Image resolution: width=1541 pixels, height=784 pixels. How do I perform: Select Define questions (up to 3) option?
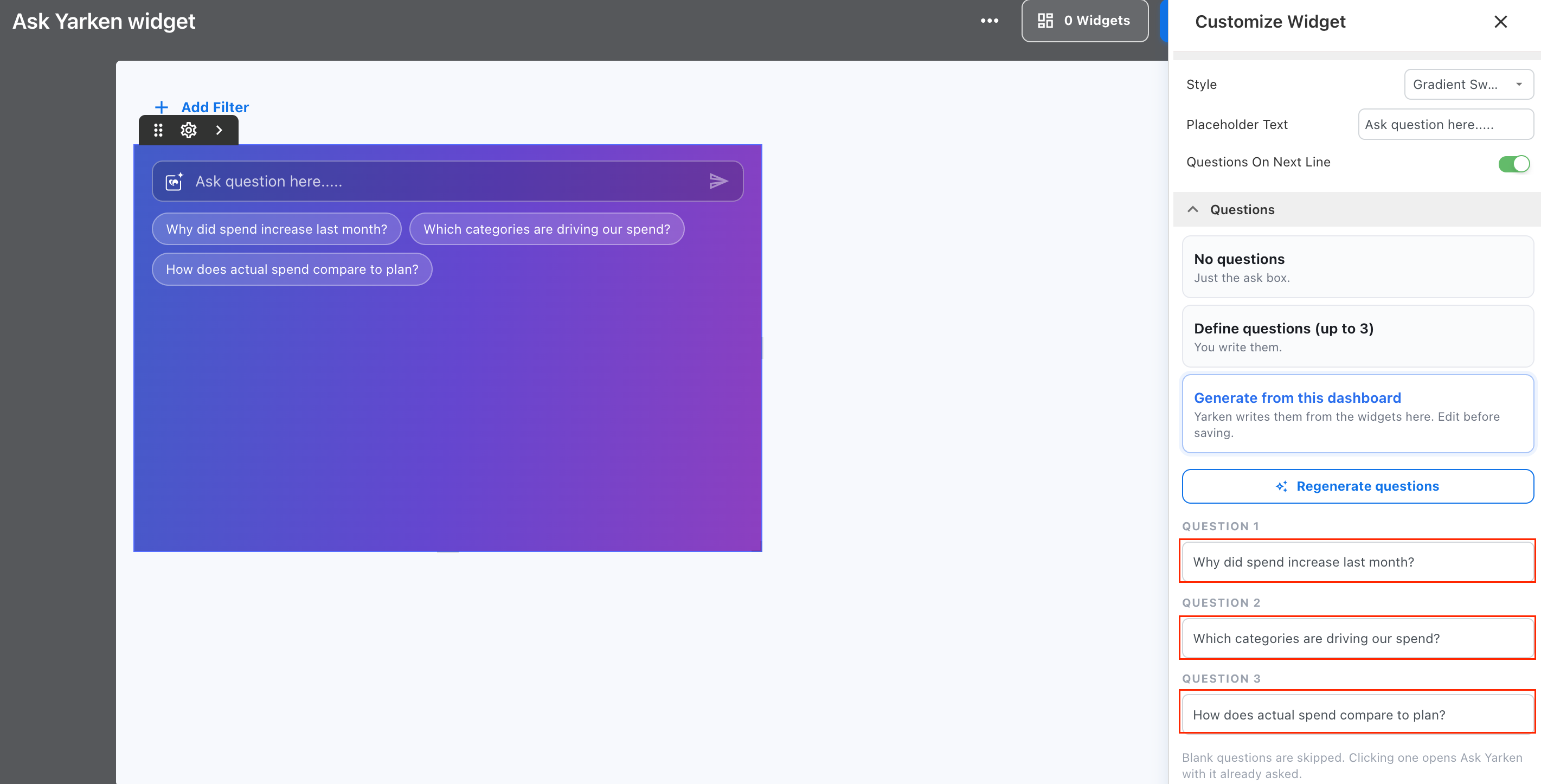point(1357,336)
